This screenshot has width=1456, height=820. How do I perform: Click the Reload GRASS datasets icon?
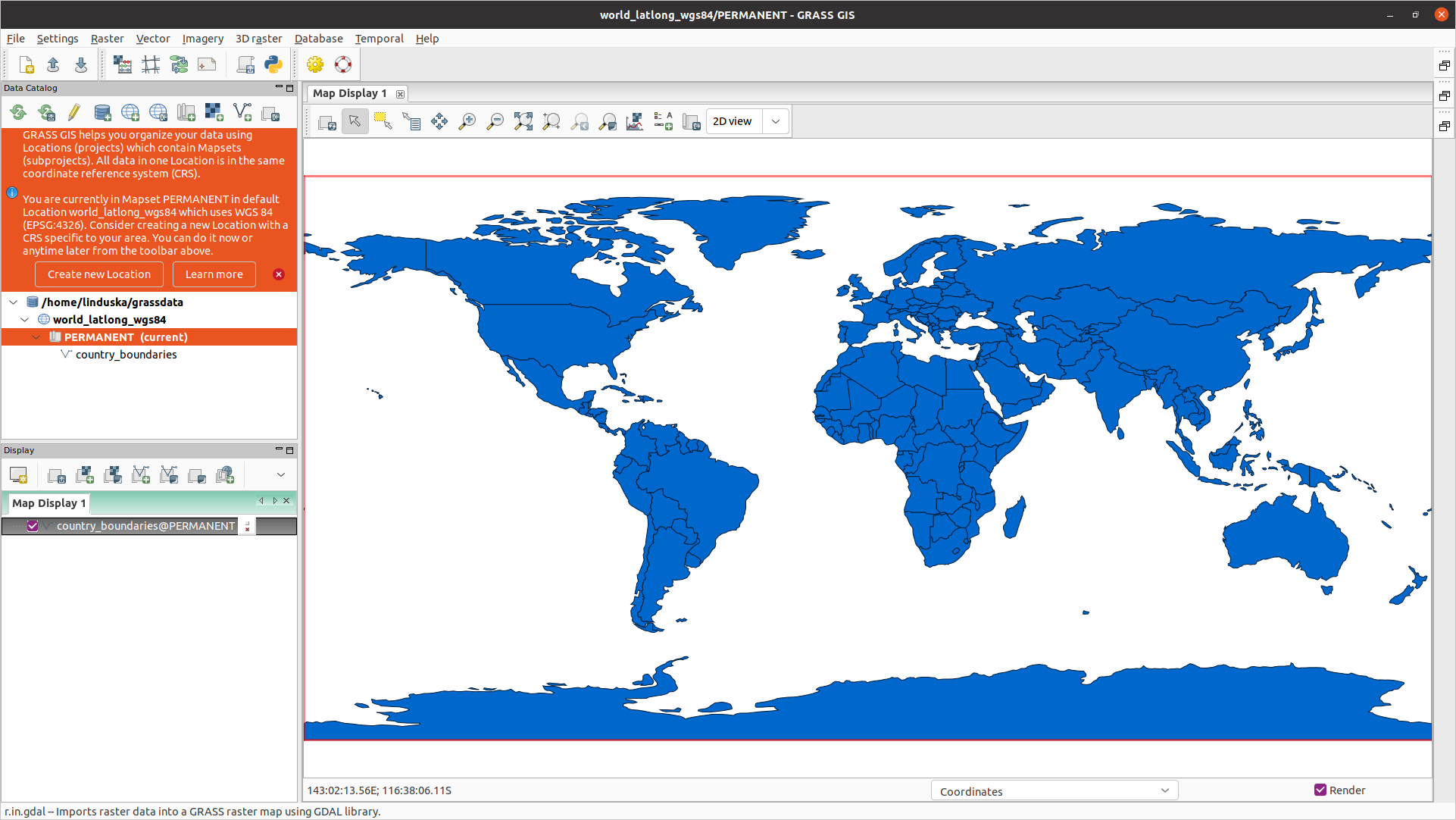17,112
